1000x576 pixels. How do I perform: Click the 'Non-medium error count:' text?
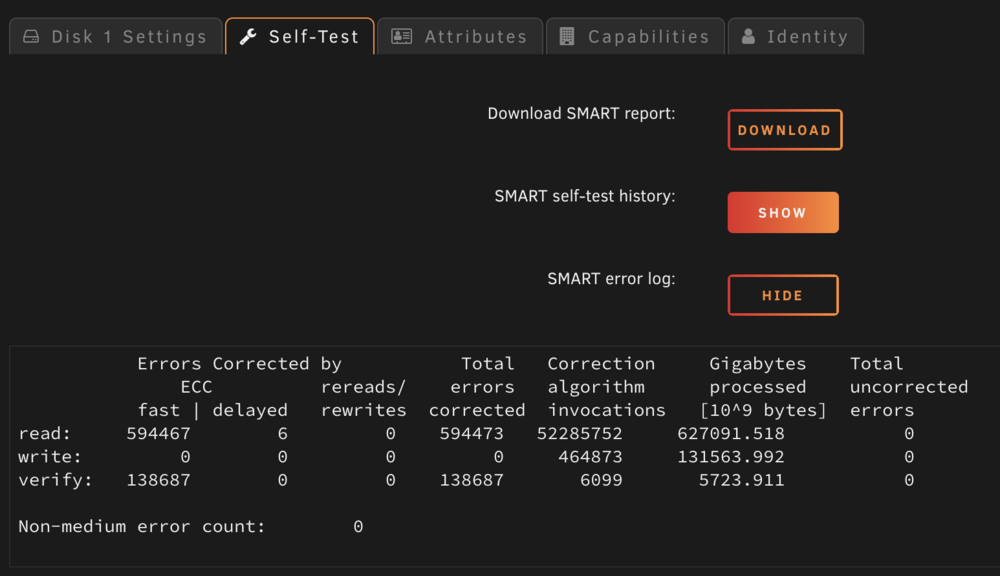[142, 526]
